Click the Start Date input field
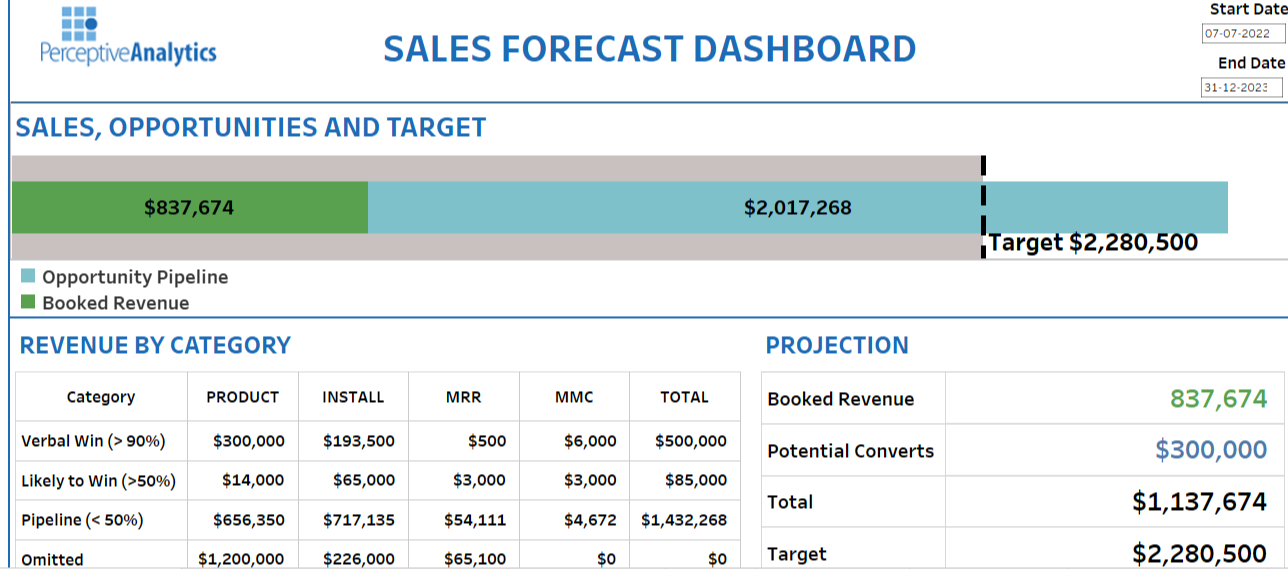 (1241, 34)
